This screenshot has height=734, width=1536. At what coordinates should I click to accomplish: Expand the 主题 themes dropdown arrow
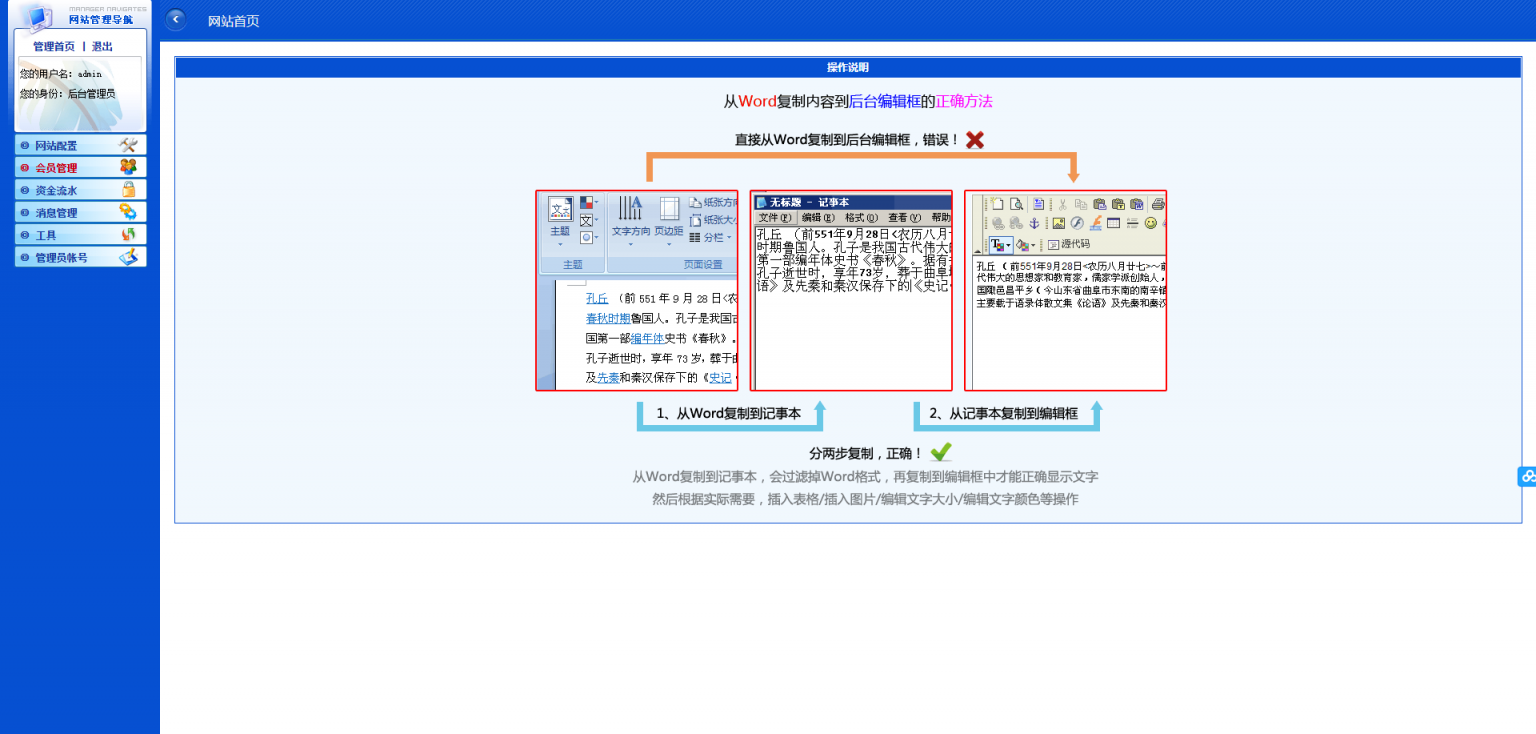pos(560,245)
